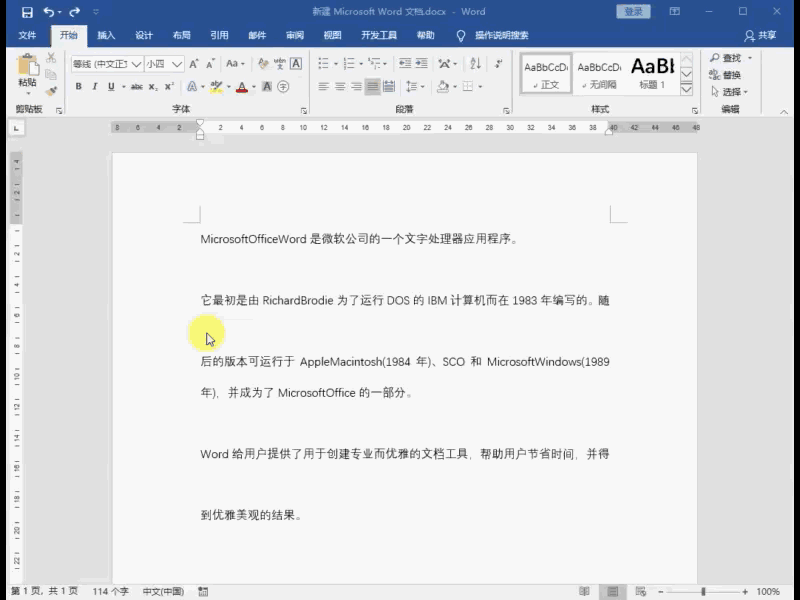The image size is (800, 600).
Task: Open borders dropdown arrow
Action: coord(480,87)
